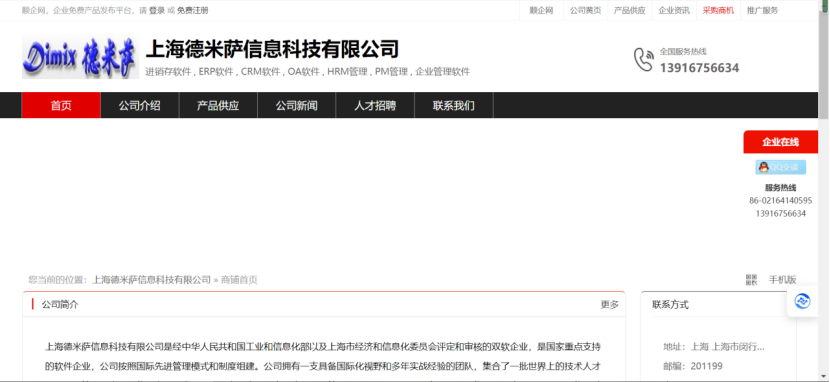The height and width of the screenshot is (382, 830).
Task: Open the 首页 navigation tab
Action: tap(61, 105)
